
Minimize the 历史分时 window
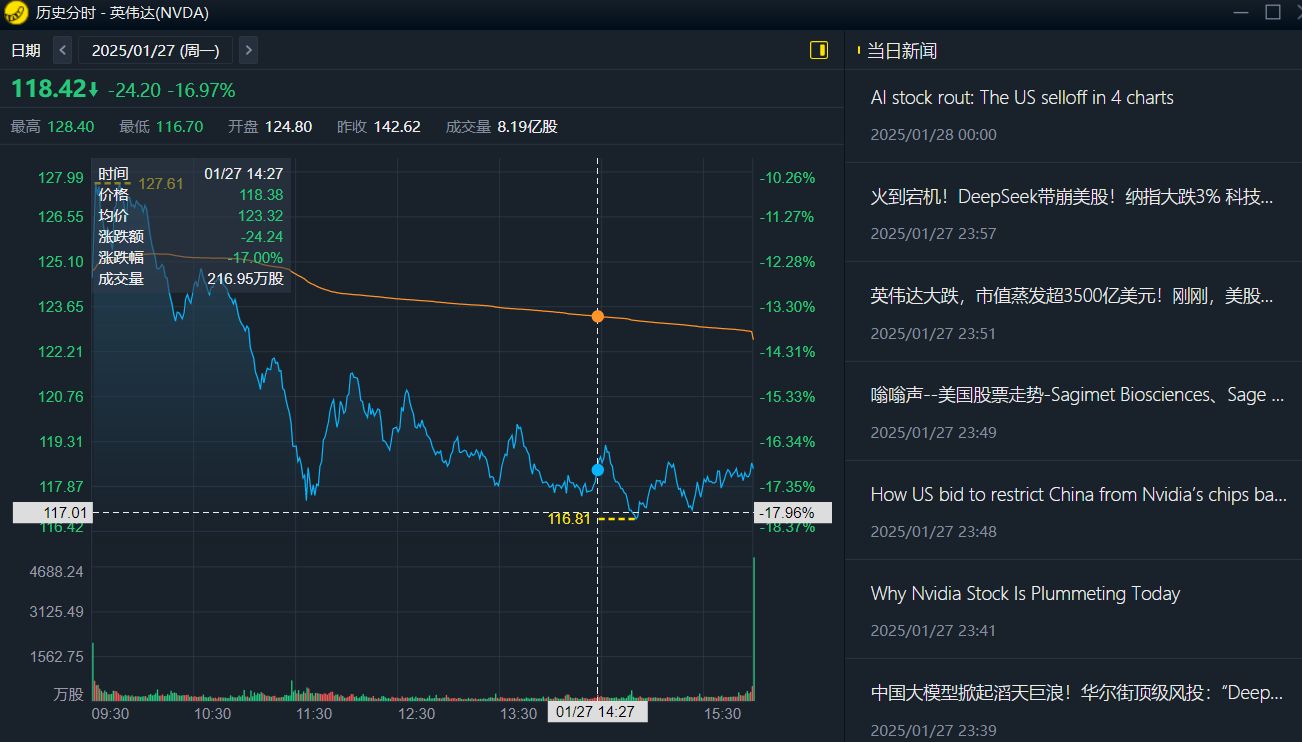[x=1240, y=13]
